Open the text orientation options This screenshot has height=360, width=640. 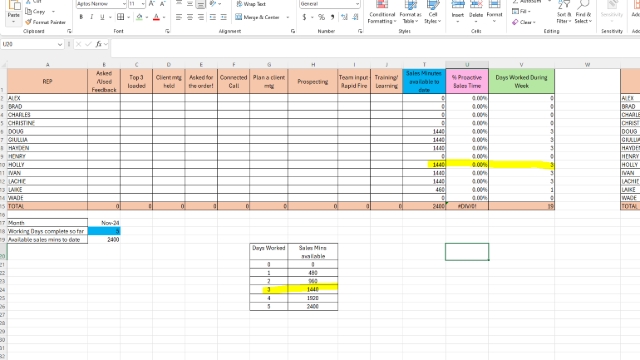(x=215, y=4)
